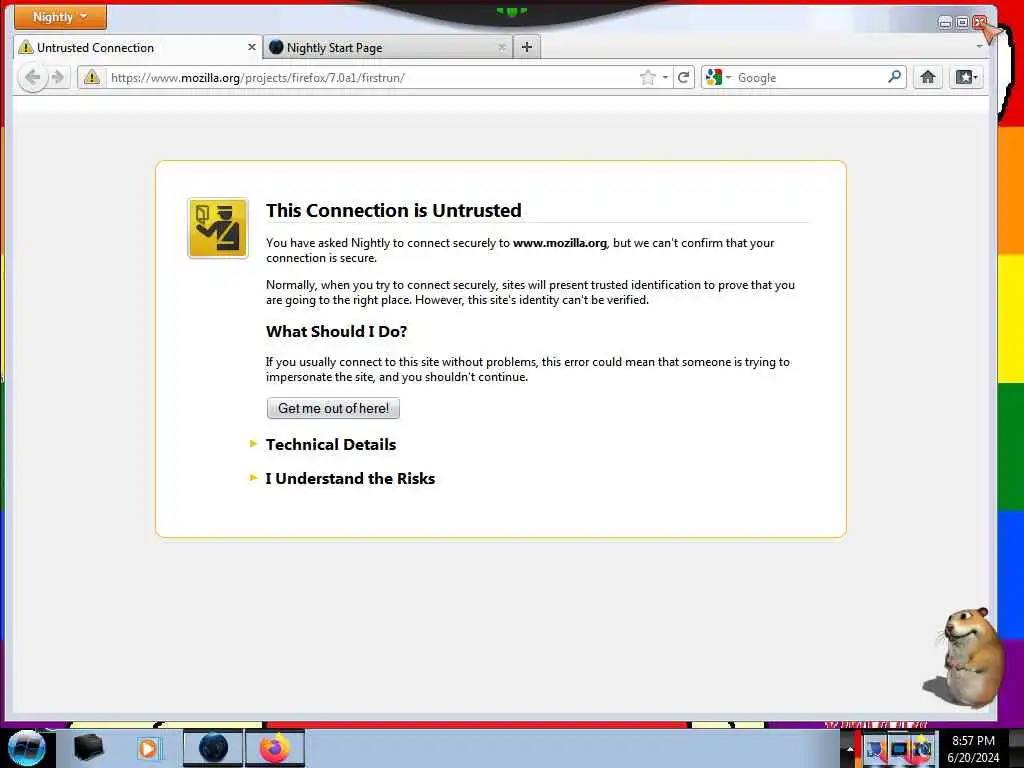Open the bookmarks menu button
The width and height of the screenshot is (1024, 768).
[x=966, y=78]
